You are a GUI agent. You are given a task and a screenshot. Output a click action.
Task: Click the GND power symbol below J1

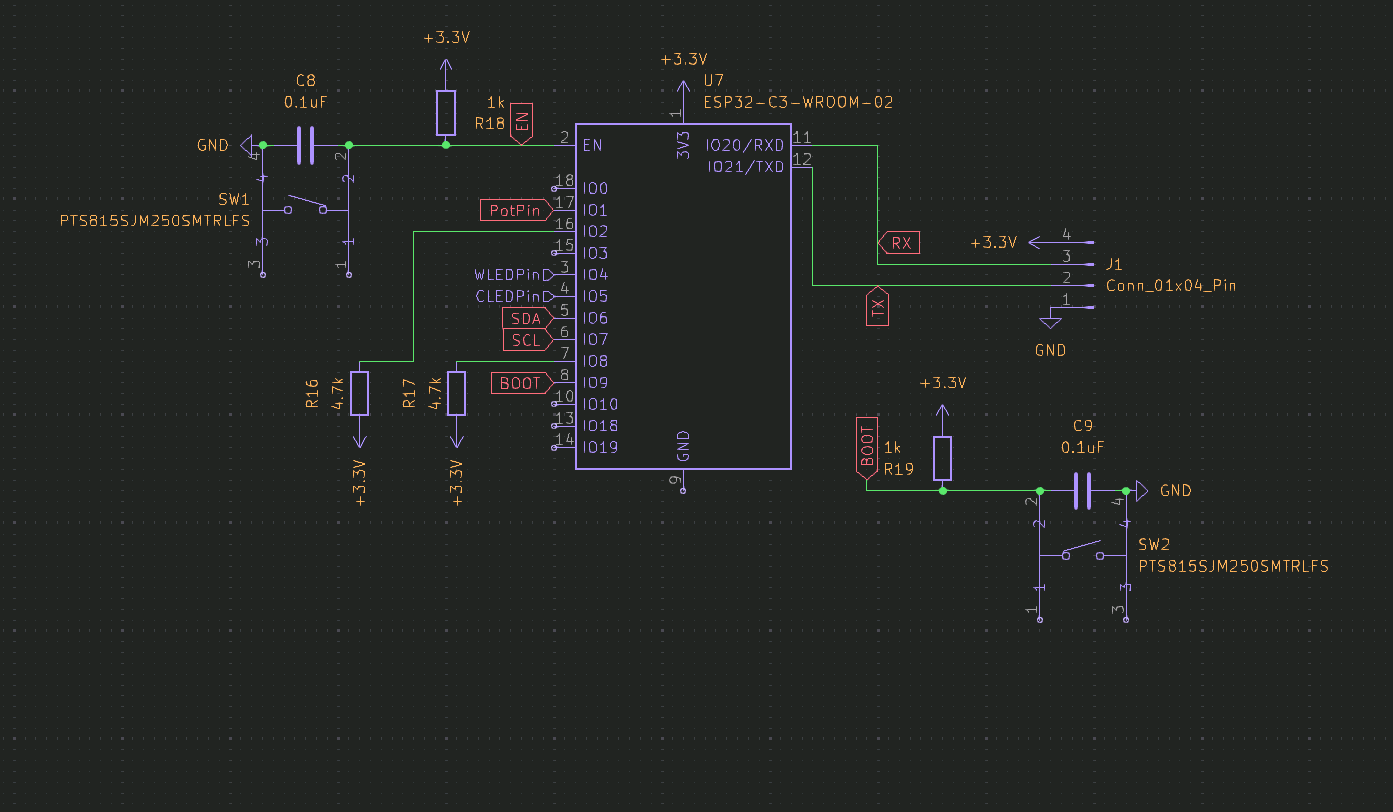1050,322
